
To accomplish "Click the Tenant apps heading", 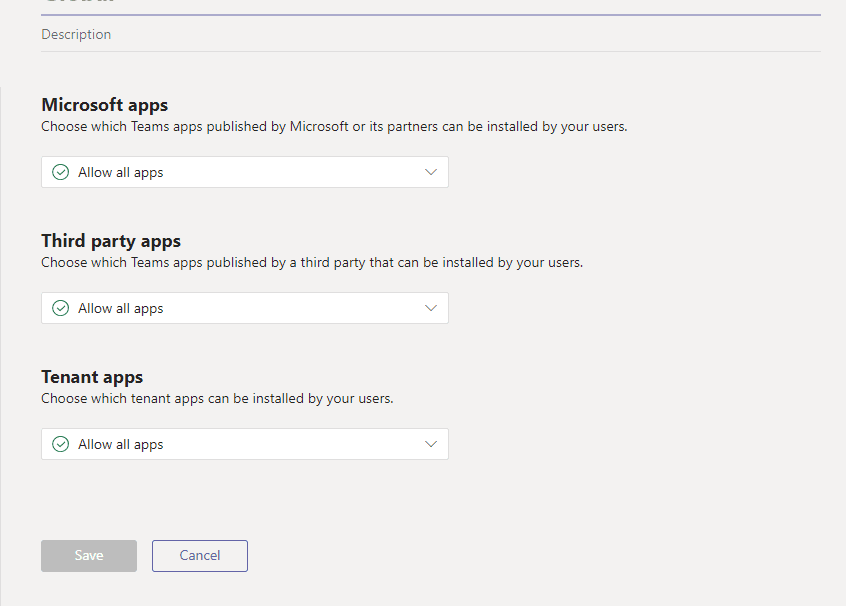I will pyautogui.click(x=92, y=377).
